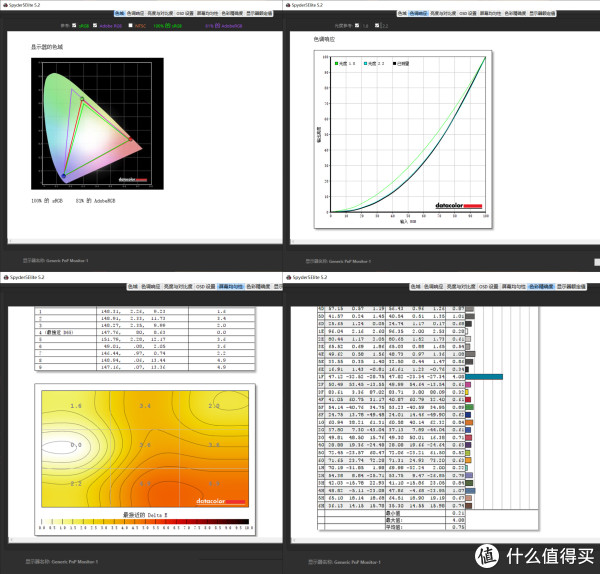600x574 pixels.
Task: Click the magenta color patch swatch in accuracy chart
Action: coord(468,385)
